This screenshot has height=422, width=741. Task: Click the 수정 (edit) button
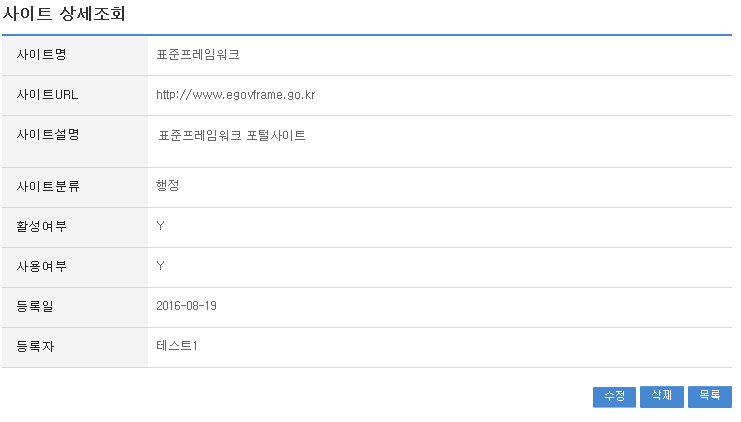[x=614, y=397]
